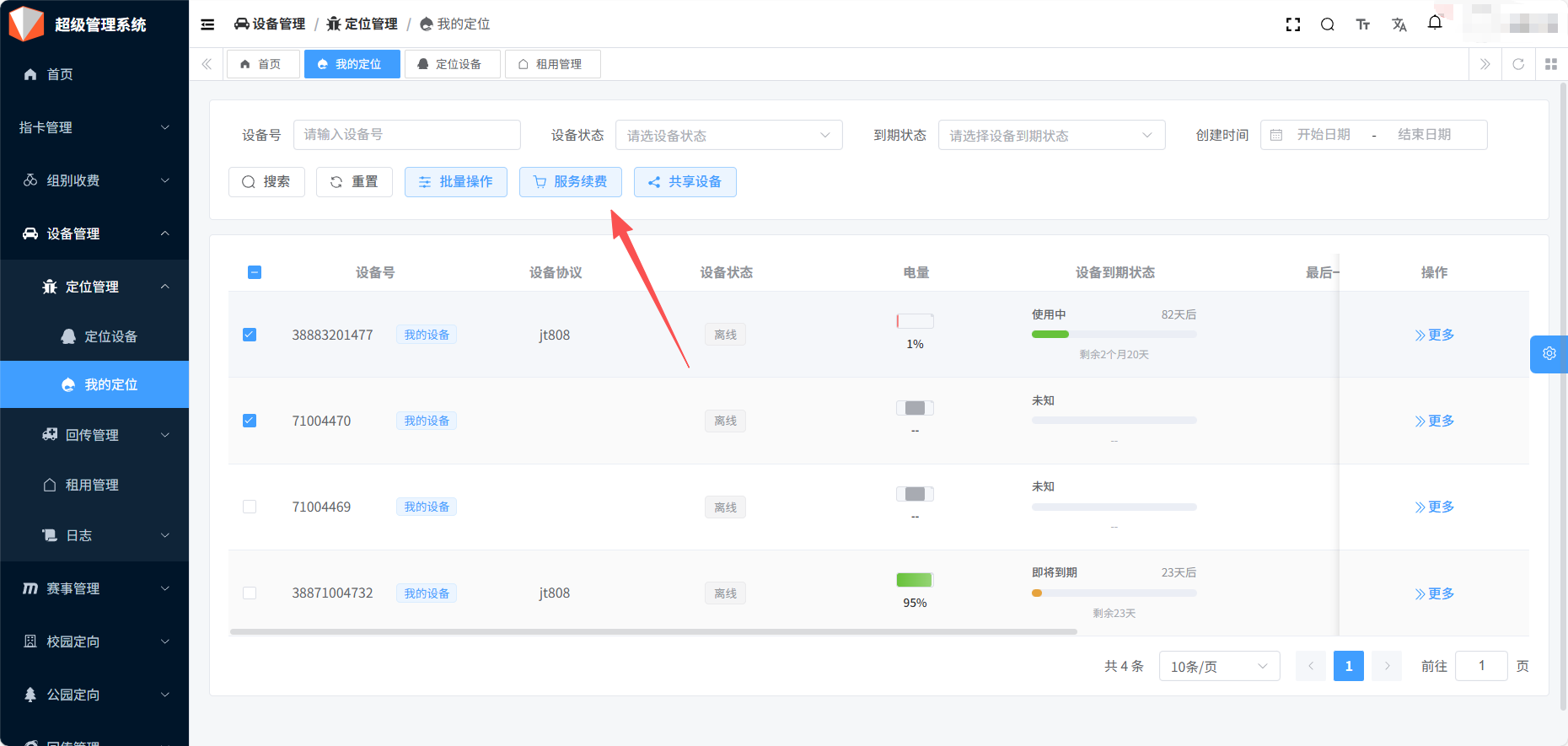Open the language translation icon
The height and width of the screenshot is (746, 1568).
tap(1399, 24)
